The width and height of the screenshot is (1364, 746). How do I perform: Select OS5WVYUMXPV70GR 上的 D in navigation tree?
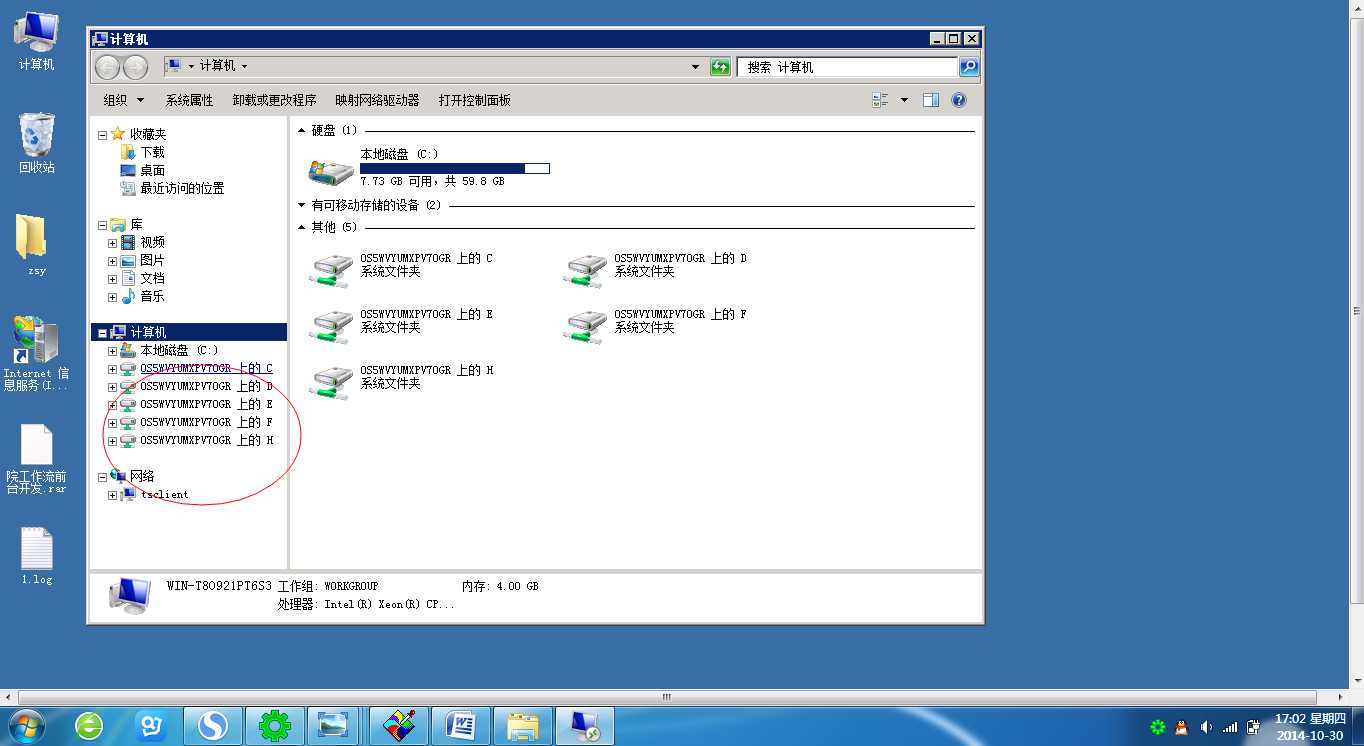tap(206, 387)
